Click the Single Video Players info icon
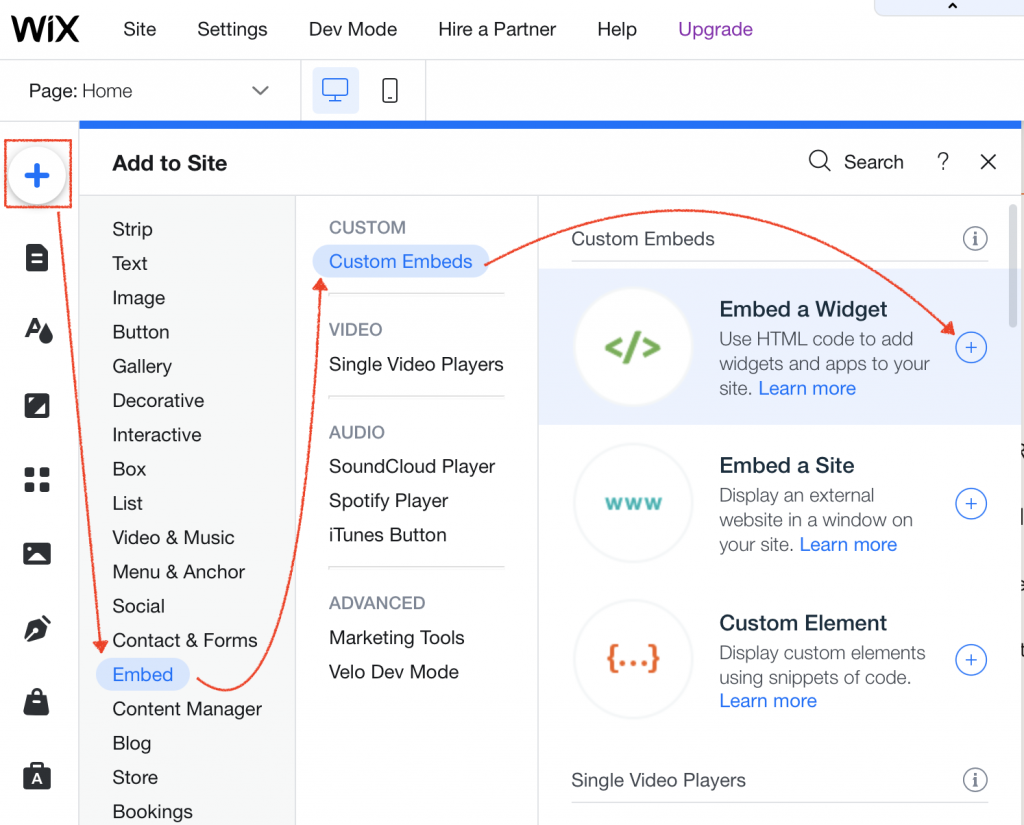The image size is (1024, 825). coord(975,780)
